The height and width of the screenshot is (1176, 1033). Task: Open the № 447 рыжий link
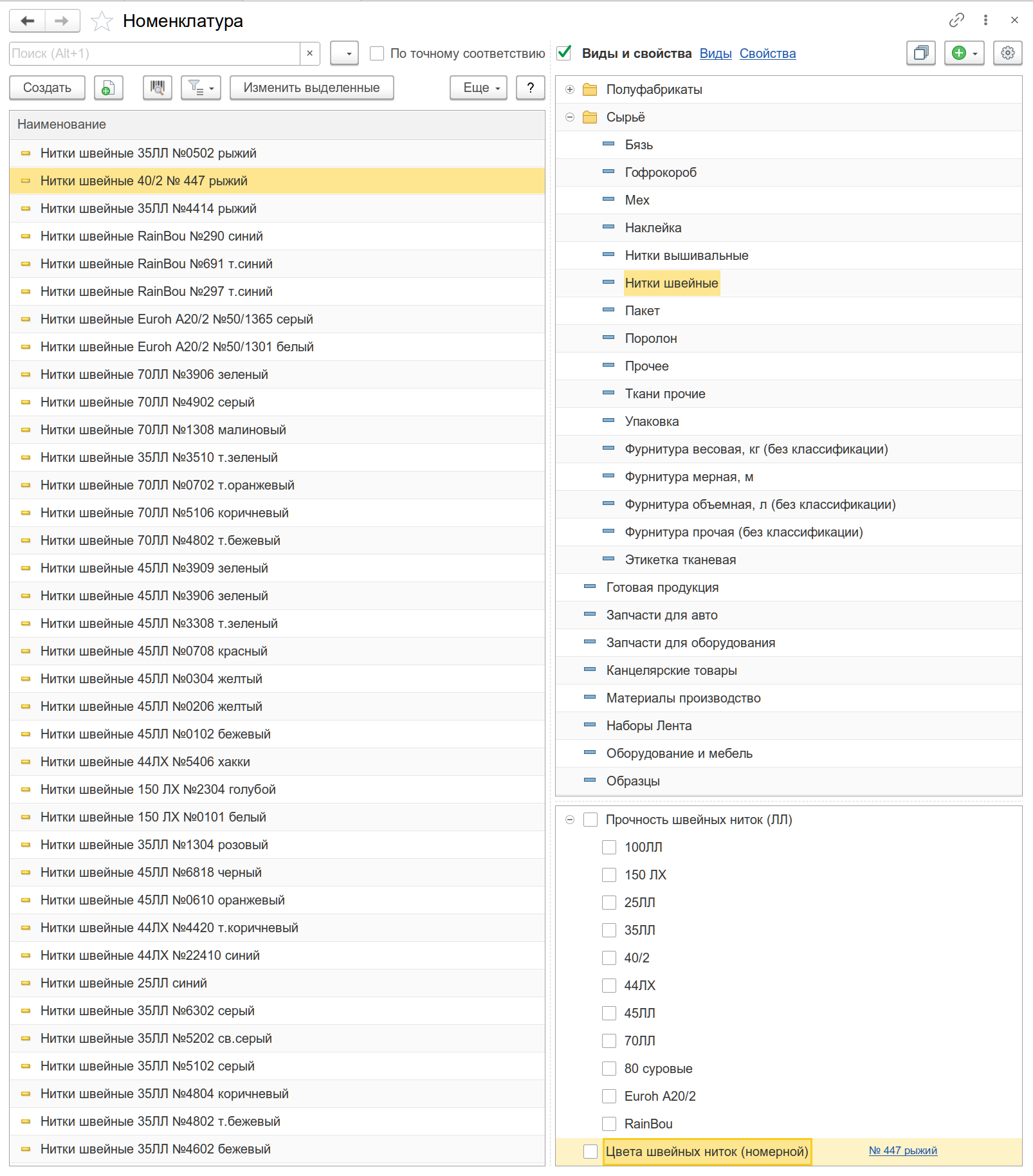coord(902,1150)
